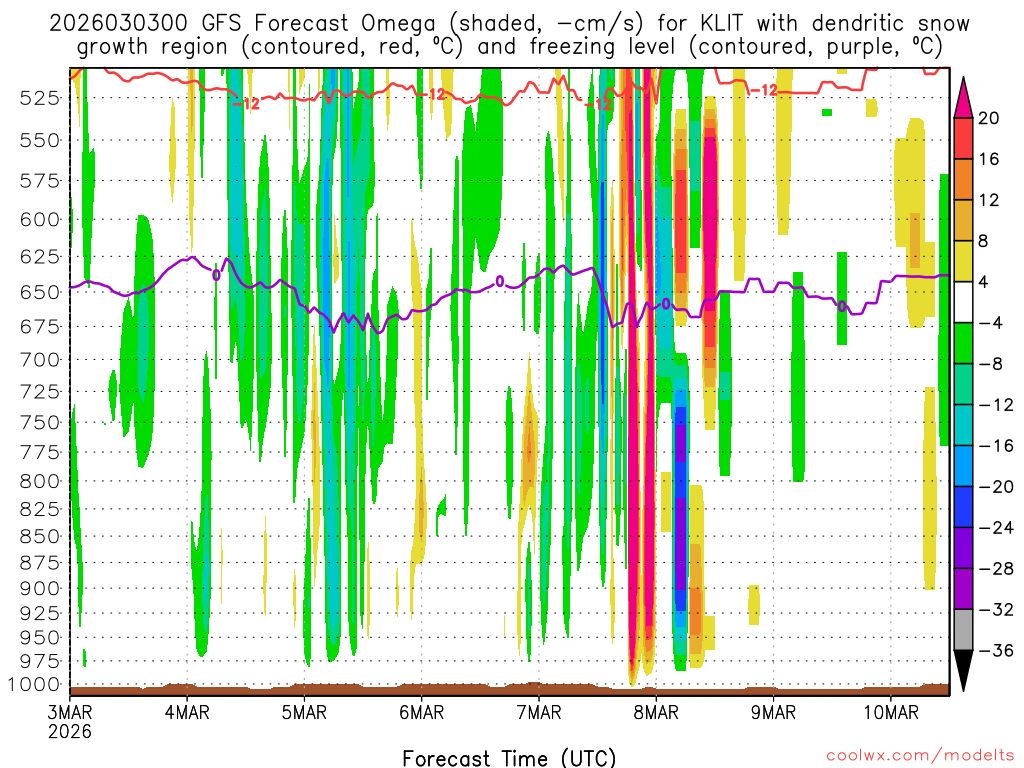The height and width of the screenshot is (768, 1024).
Task: Click the black arrow below the colorbar
Action: (x=964, y=670)
